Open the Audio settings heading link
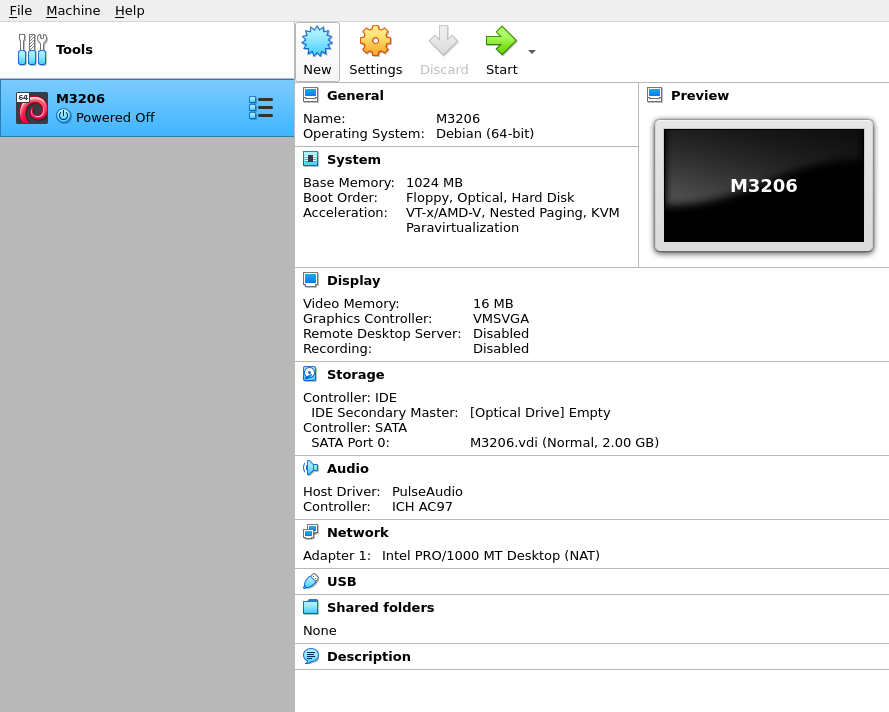Screen dimensions: 889x712 tap(348, 468)
